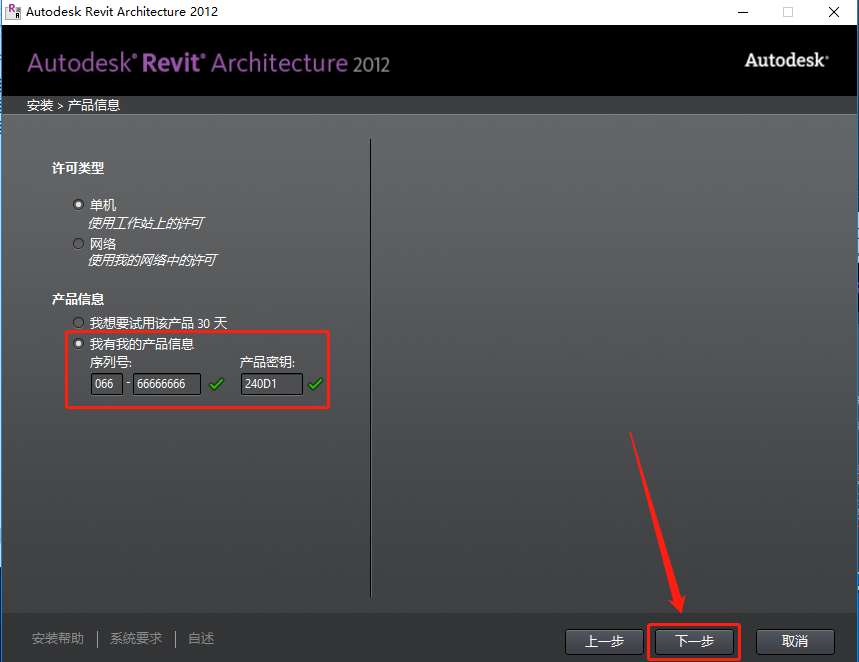This screenshot has width=859, height=662.
Task: Open the 自述 readme link
Action: point(201,638)
